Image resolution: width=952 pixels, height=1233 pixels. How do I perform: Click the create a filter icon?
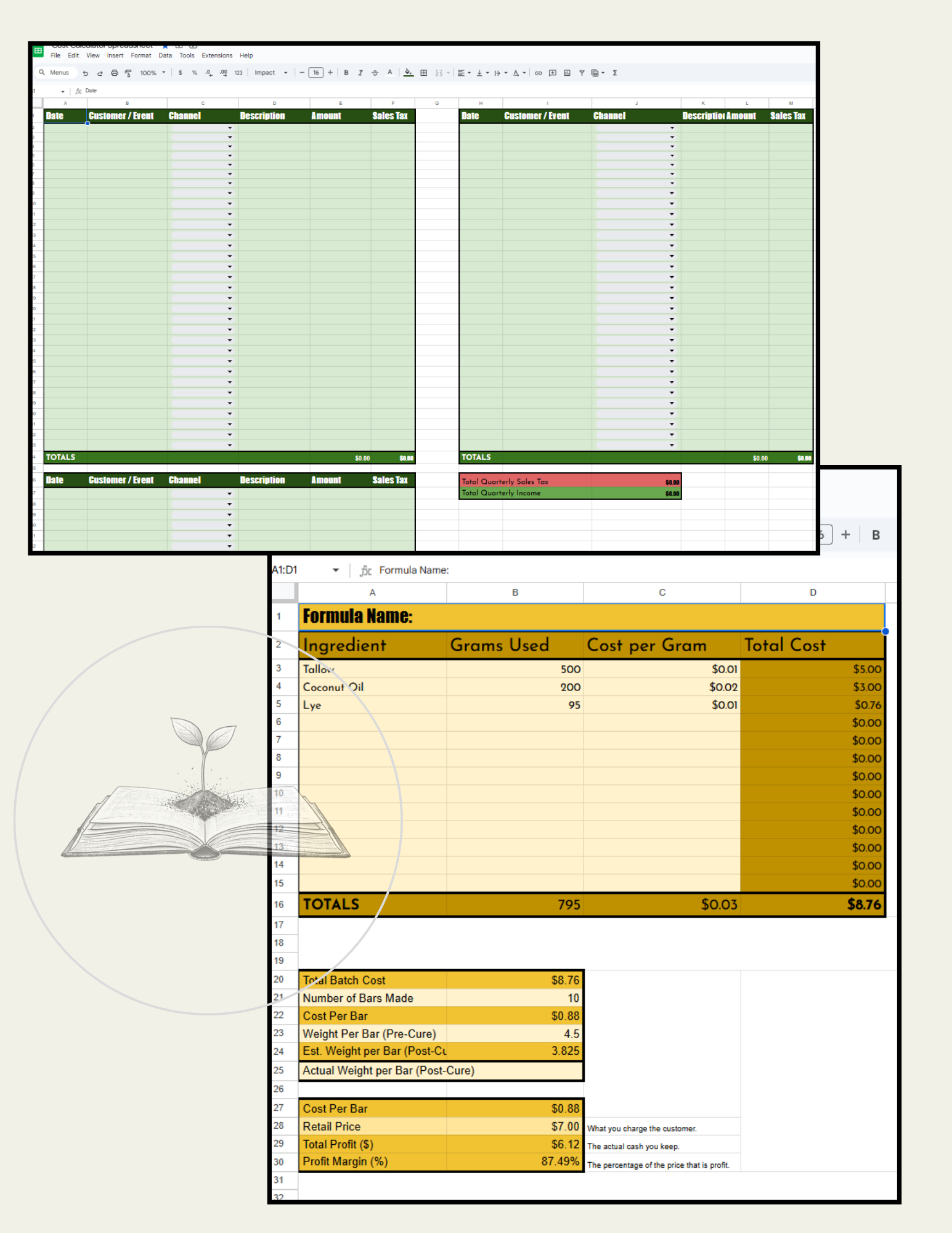[x=582, y=73]
